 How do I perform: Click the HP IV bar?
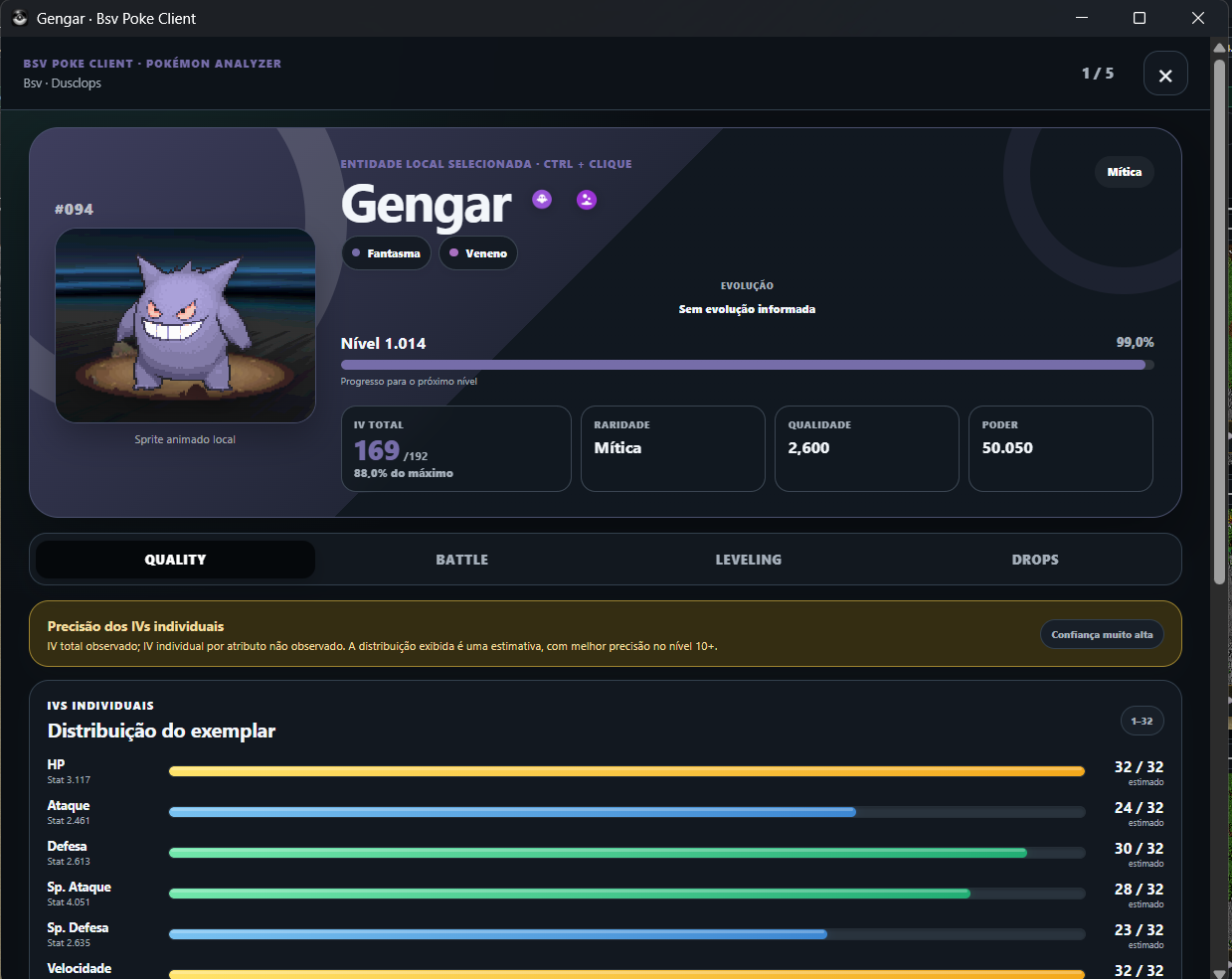click(626, 771)
